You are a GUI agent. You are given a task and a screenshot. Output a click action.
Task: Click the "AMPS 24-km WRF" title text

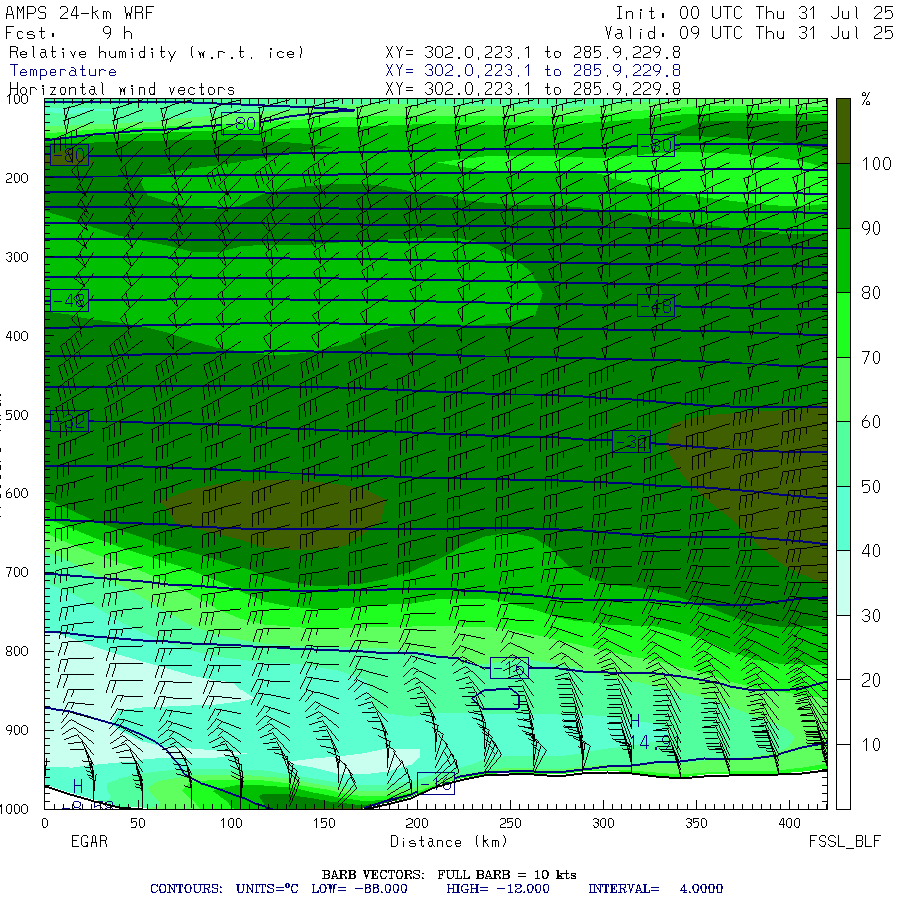click(x=80, y=13)
